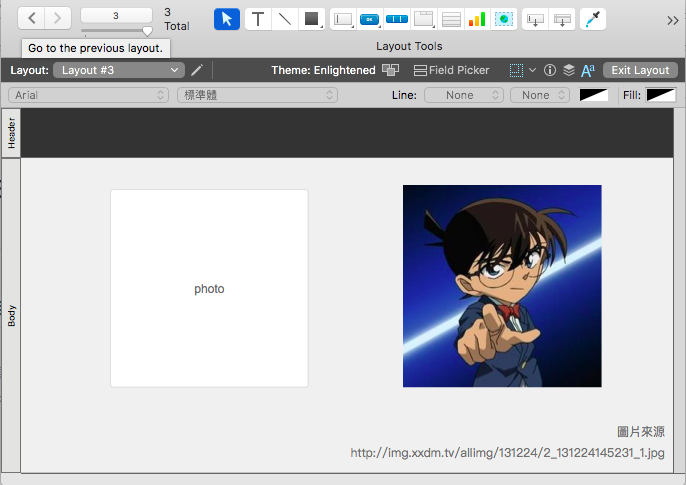Click the Exit Layout button
Image resolution: width=686 pixels, height=485 pixels.
[640, 70]
